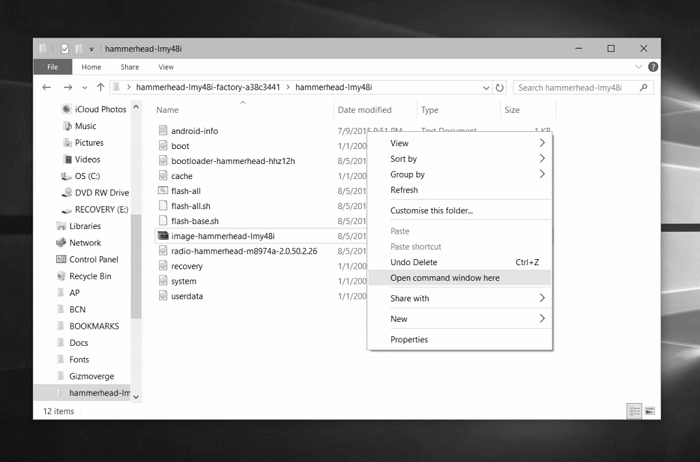Switch to large icons view
The width and height of the screenshot is (700, 462).
pyautogui.click(x=649, y=411)
